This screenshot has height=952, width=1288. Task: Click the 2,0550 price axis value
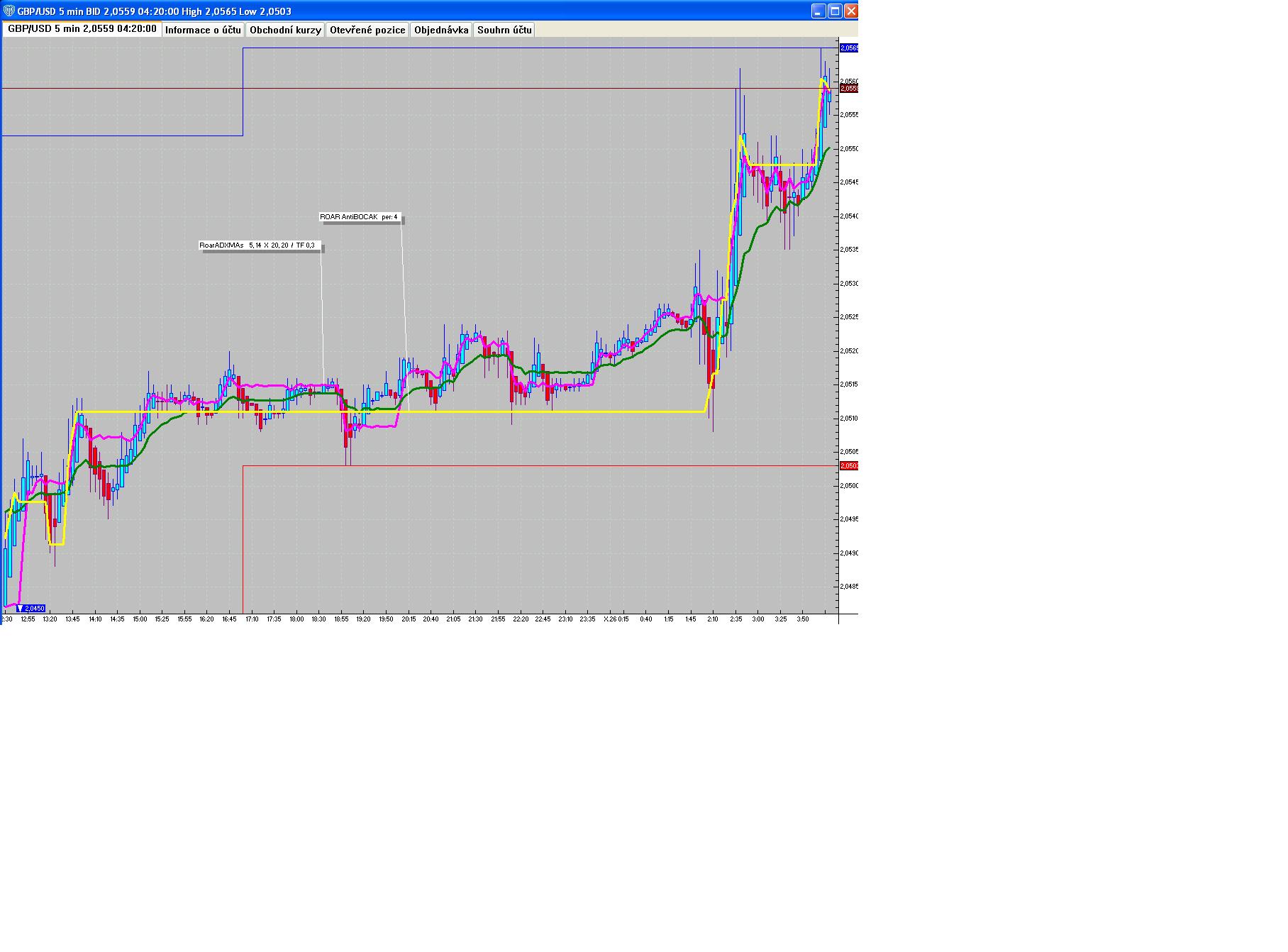click(850, 149)
